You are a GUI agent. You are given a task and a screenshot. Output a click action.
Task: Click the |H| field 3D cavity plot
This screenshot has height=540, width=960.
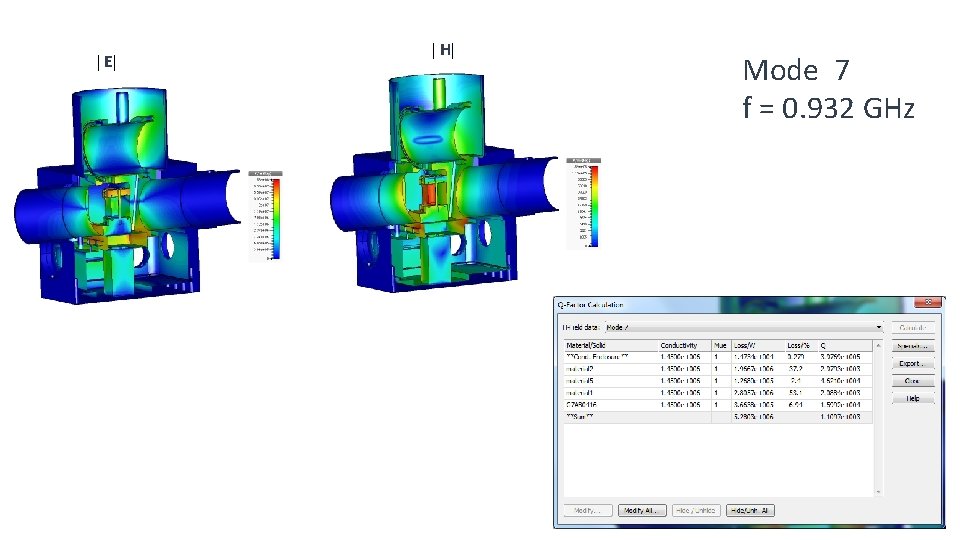(x=445, y=183)
